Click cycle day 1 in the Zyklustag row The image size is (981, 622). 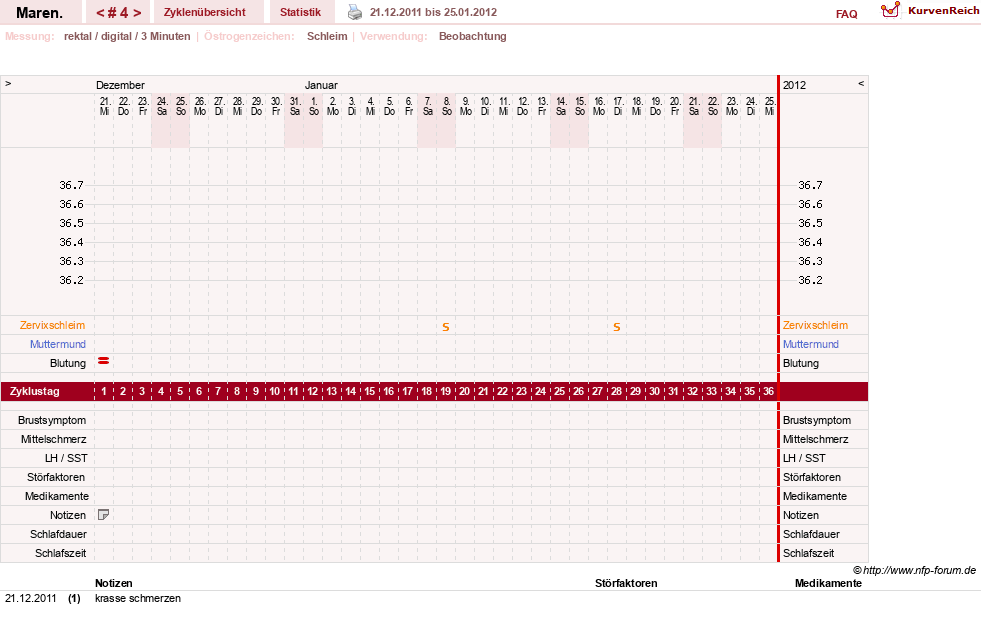tap(104, 391)
